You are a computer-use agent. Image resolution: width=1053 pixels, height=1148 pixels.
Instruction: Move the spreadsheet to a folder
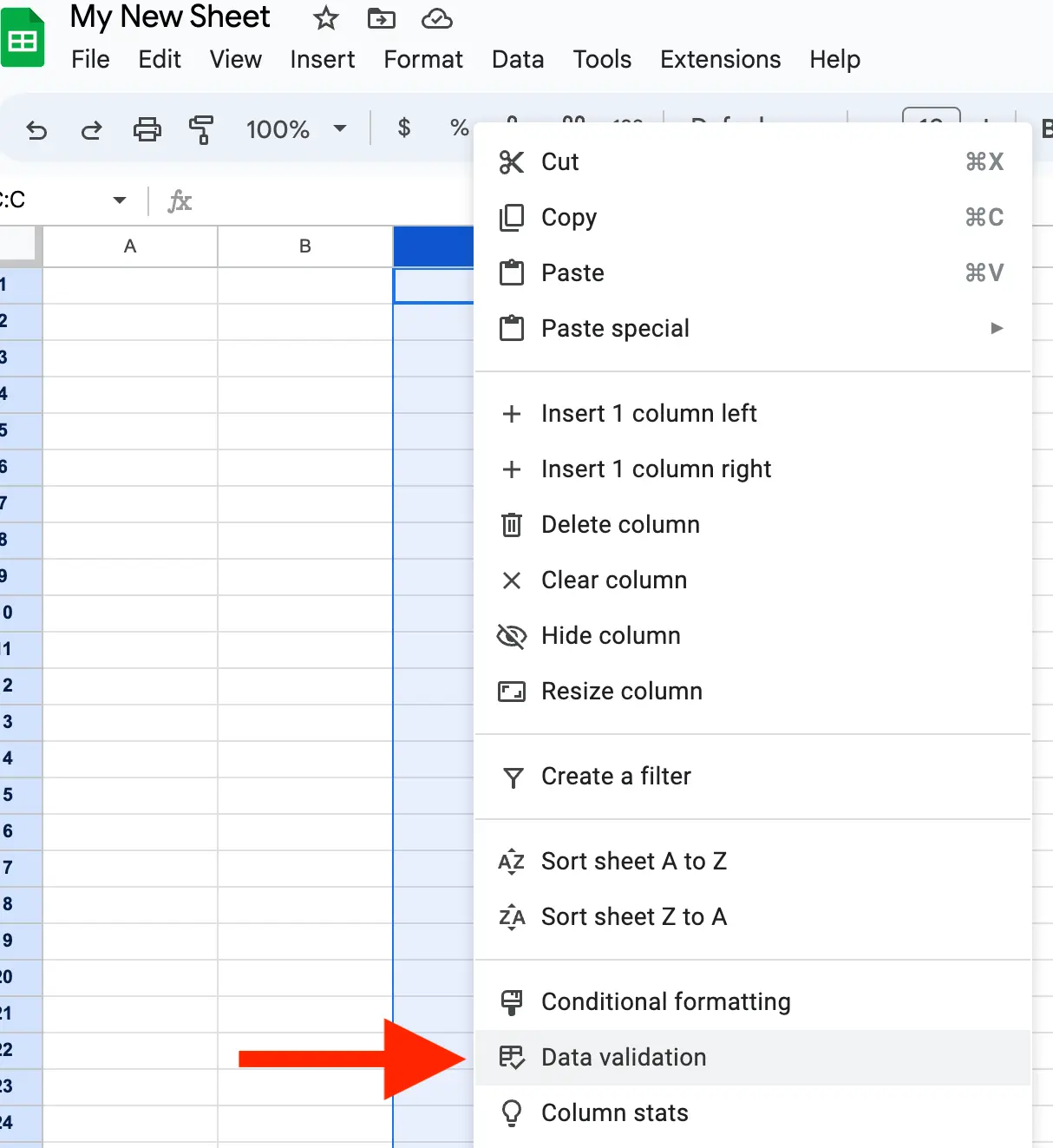[x=381, y=17]
